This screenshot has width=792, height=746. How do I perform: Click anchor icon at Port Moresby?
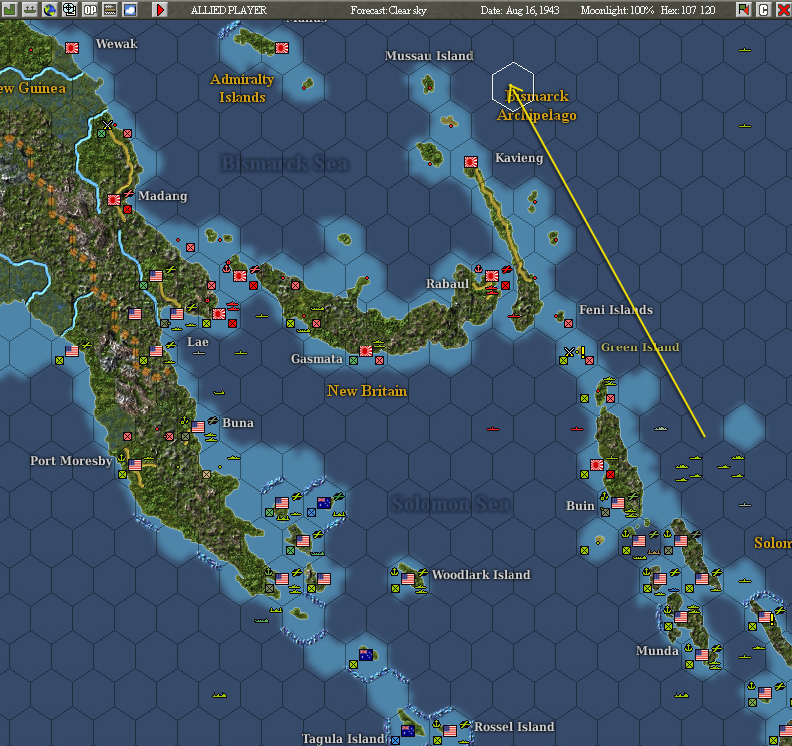pos(121,458)
